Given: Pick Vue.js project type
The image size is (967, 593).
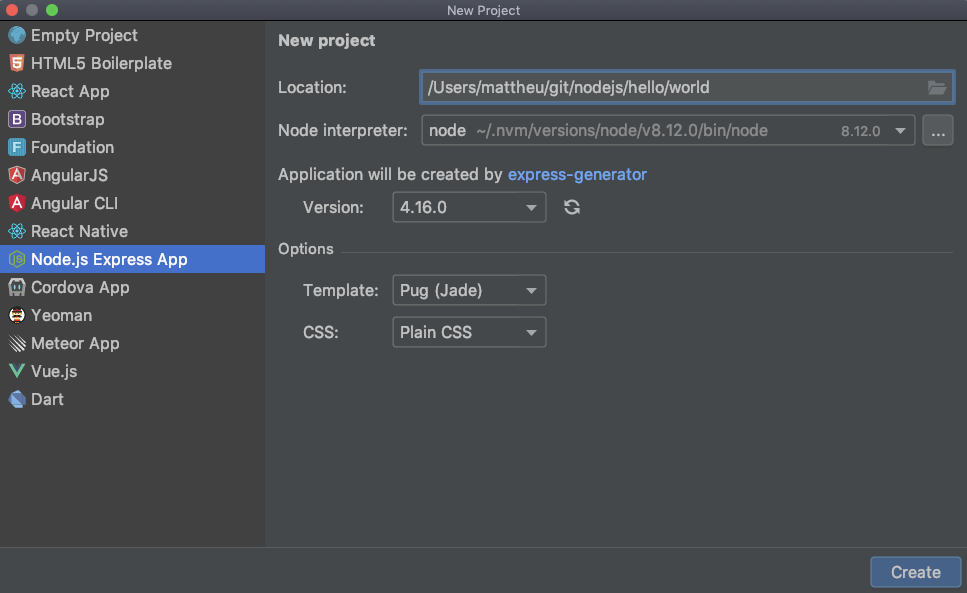Looking at the screenshot, I should coord(133,371).
